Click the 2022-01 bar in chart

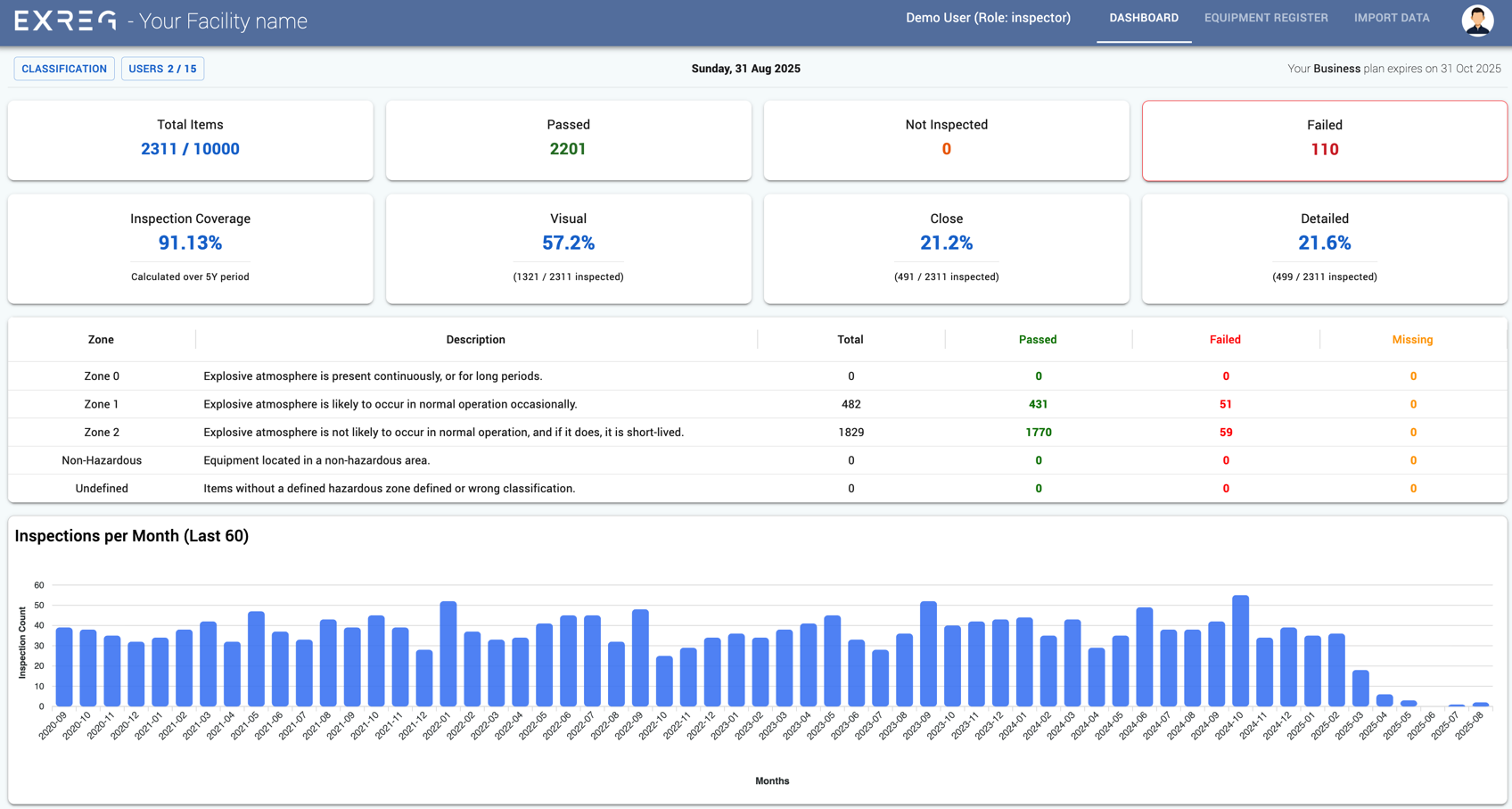tap(448, 654)
